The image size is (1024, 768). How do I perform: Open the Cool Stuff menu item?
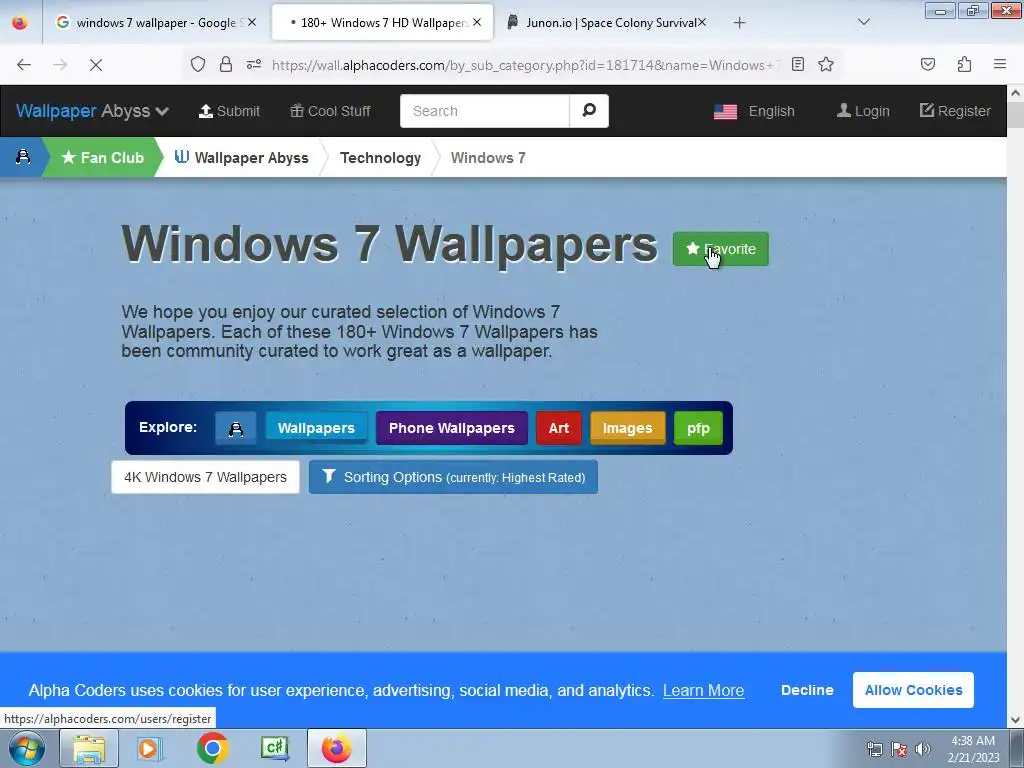coord(330,111)
